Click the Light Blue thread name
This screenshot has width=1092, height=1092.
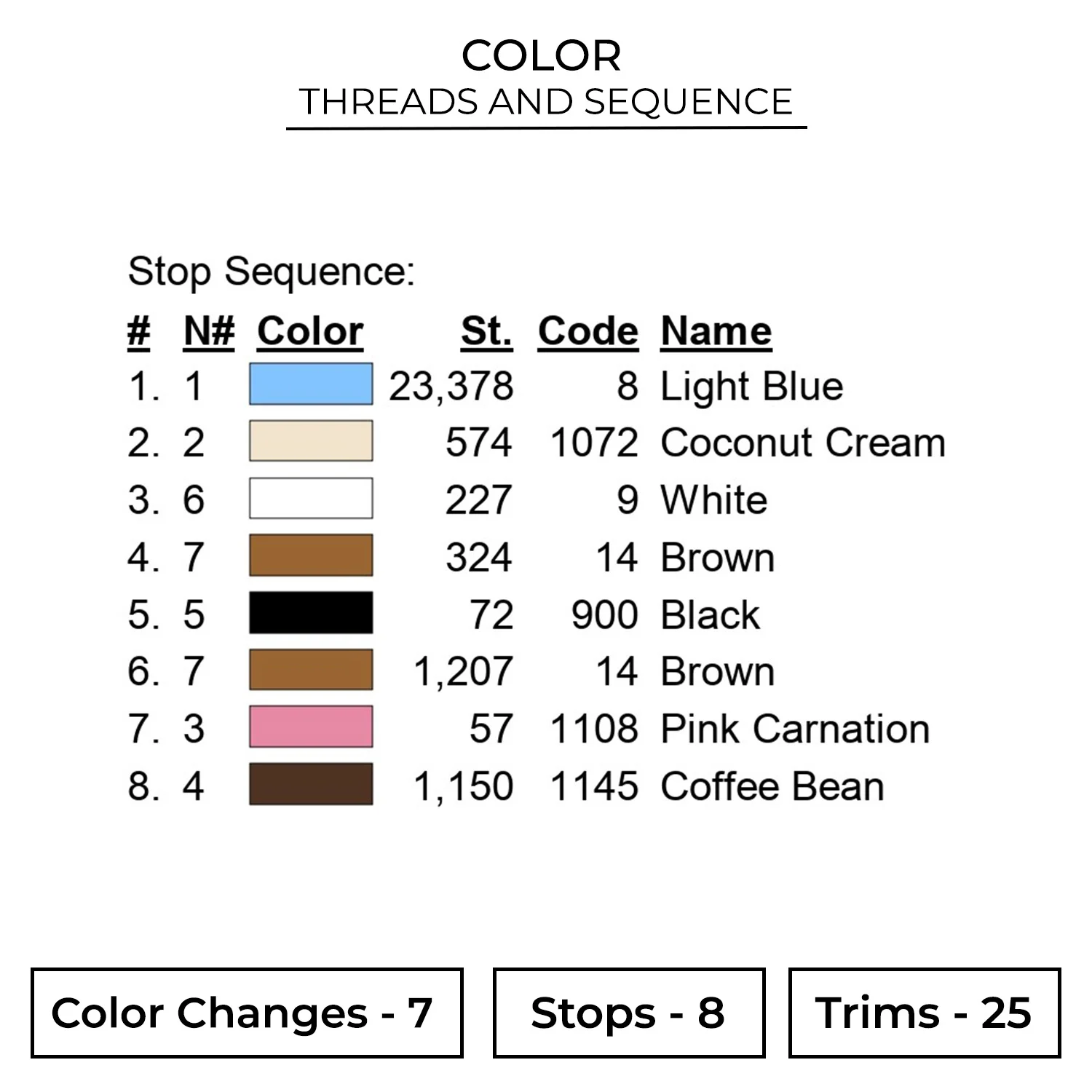point(751,386)
